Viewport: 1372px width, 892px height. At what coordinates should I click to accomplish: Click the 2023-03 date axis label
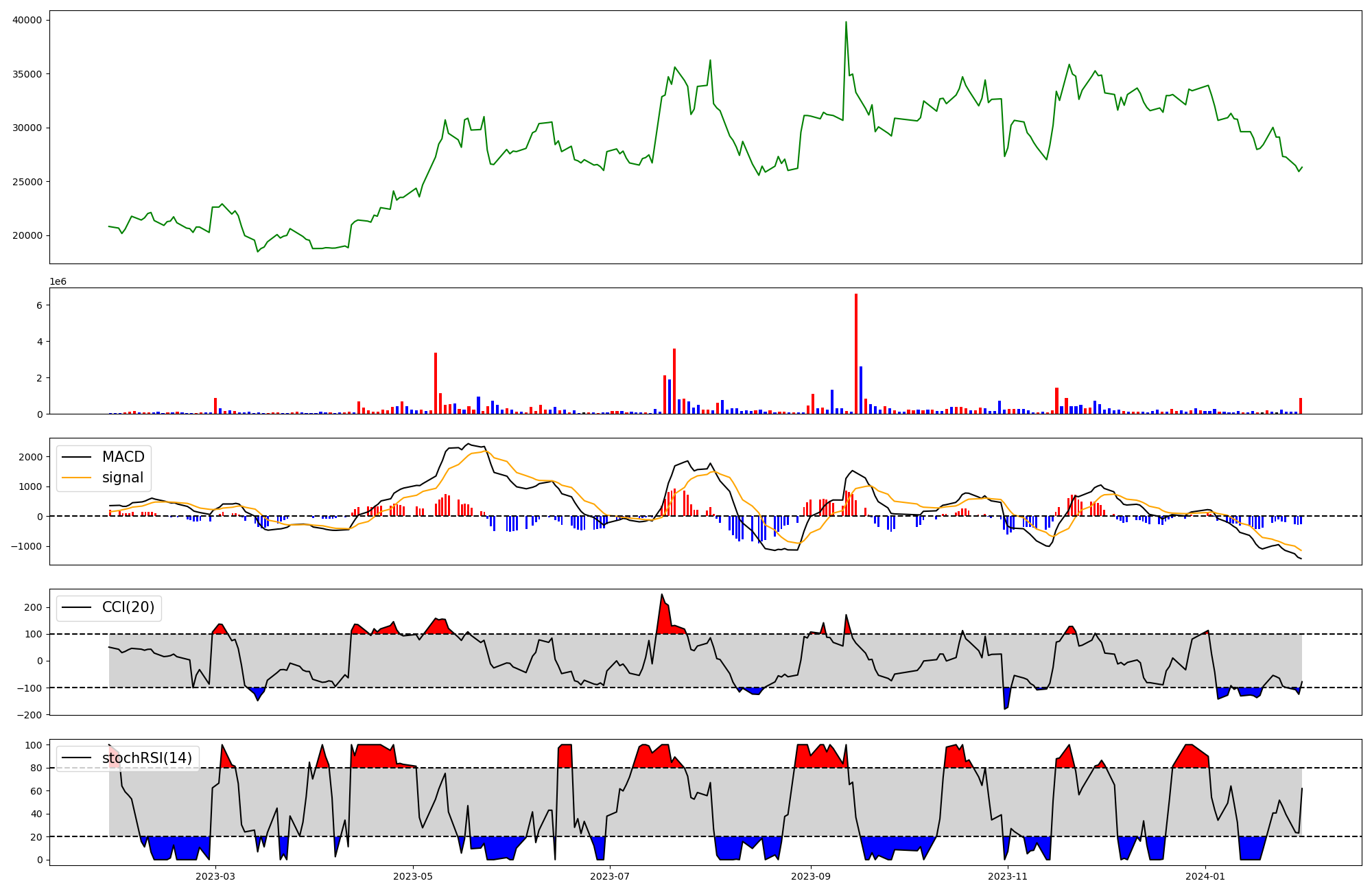[x=215, y=876]
